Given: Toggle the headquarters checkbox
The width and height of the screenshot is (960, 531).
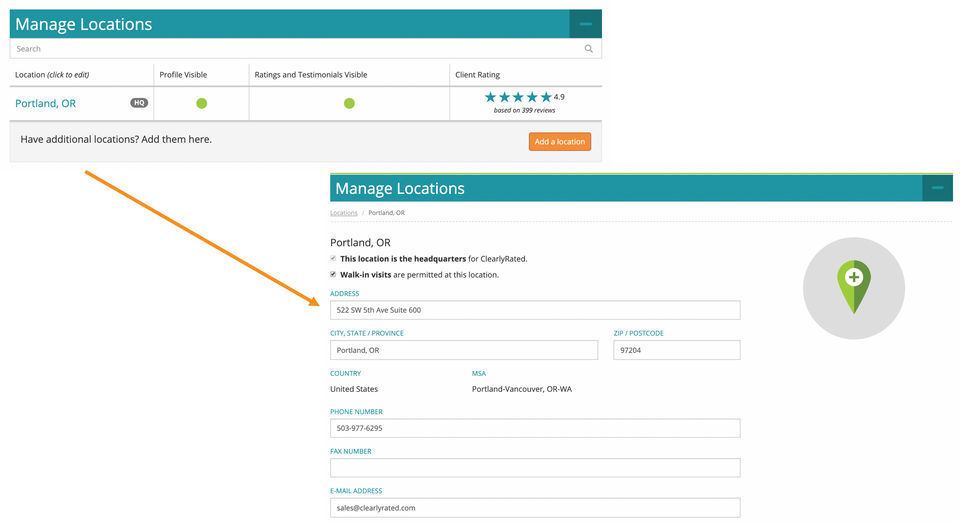Looking at the screenshot, I should [333, 258].
